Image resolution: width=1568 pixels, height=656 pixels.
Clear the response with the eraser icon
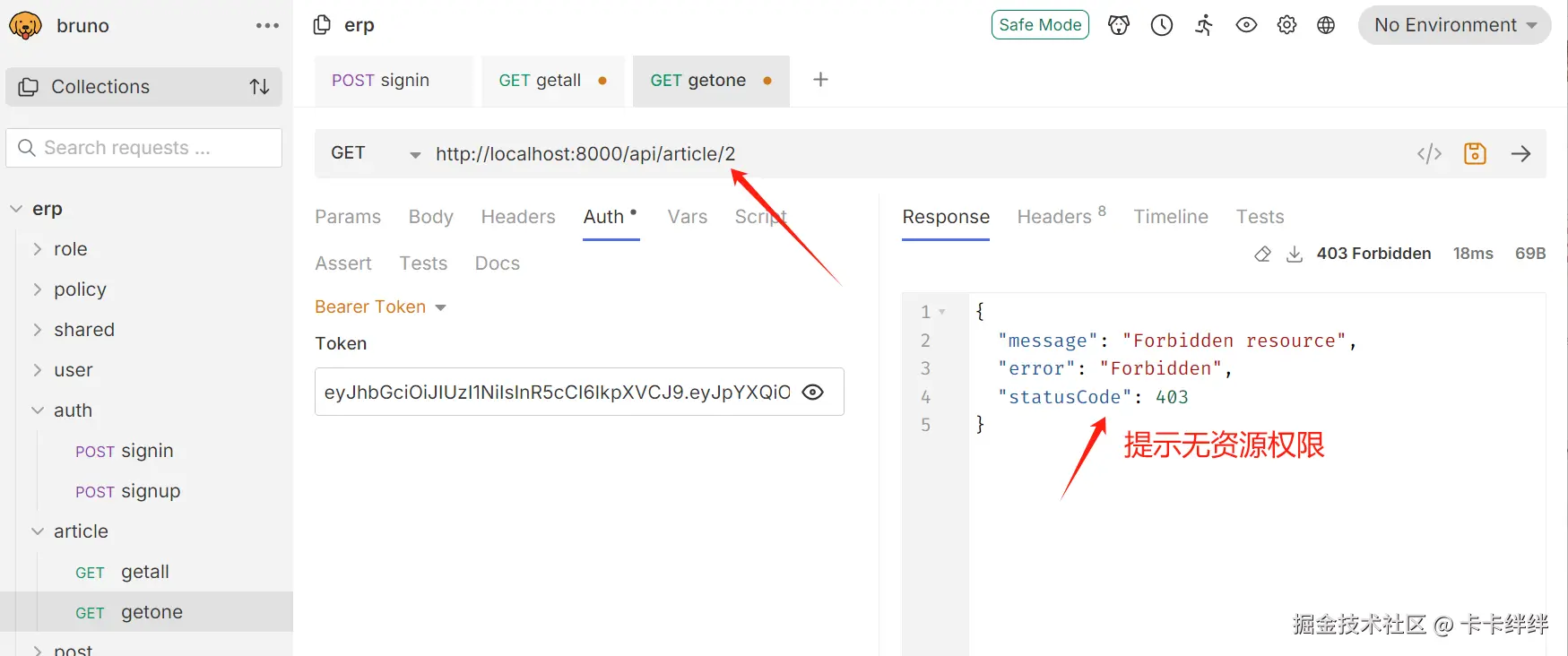point(1262,255)
